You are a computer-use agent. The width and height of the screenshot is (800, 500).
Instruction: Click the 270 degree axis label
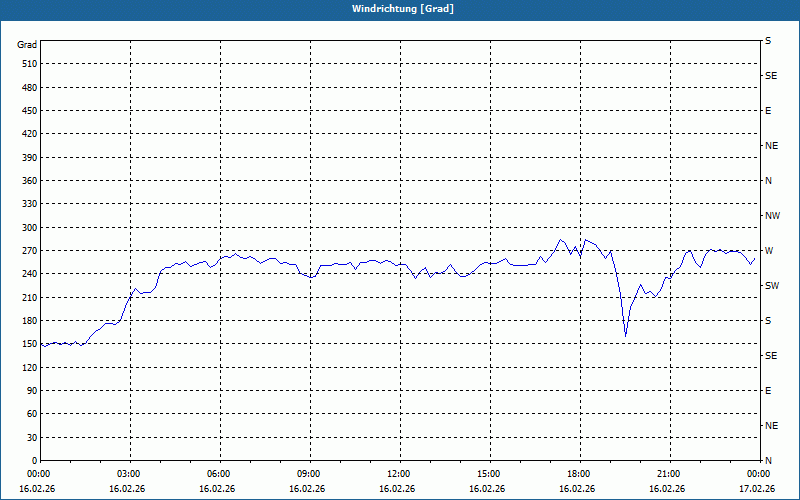pos(29,251)
